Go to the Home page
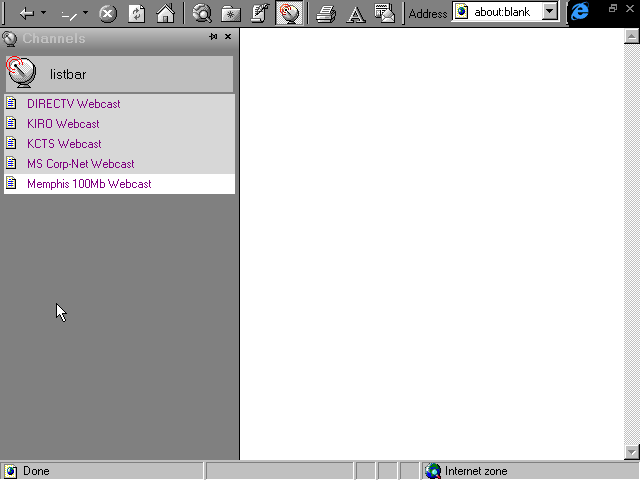The height and width of the screenshot is (480, 640). (x=165, y=13)
